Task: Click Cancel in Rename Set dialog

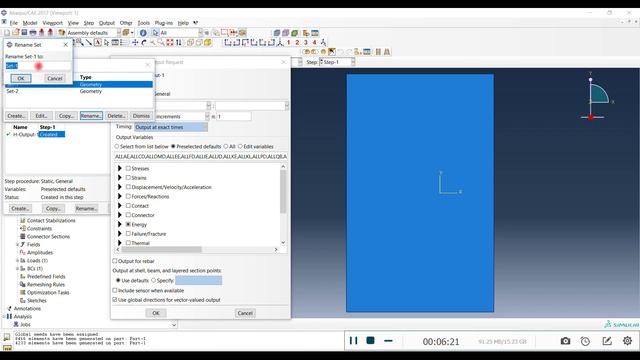Action: point(54,78)
